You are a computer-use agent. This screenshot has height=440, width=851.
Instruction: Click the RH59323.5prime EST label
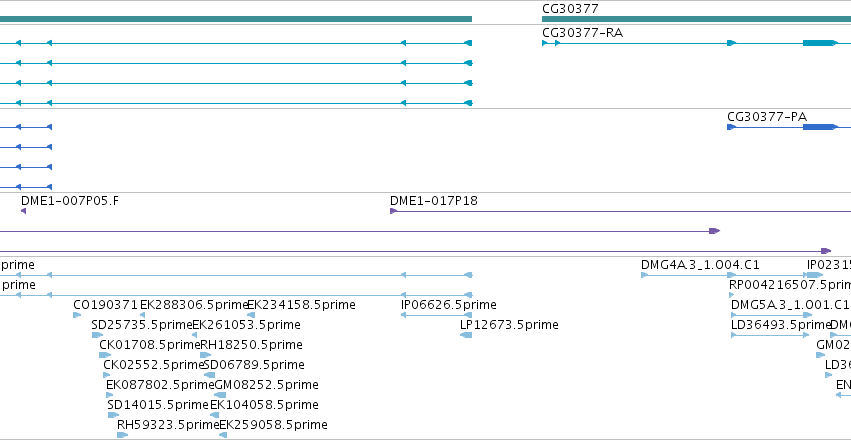[168, 425]
